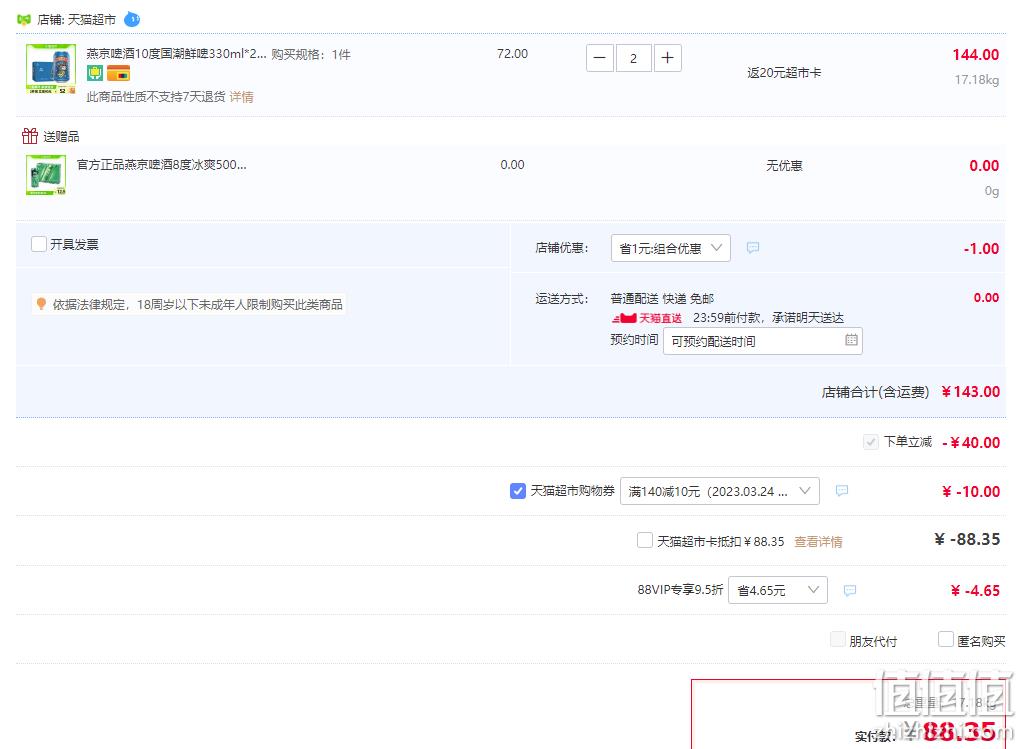Open gift product title 官方正品燕京啤酒8度冰爽500
The width and height of the screenshot is (1023, 749).
162,164
